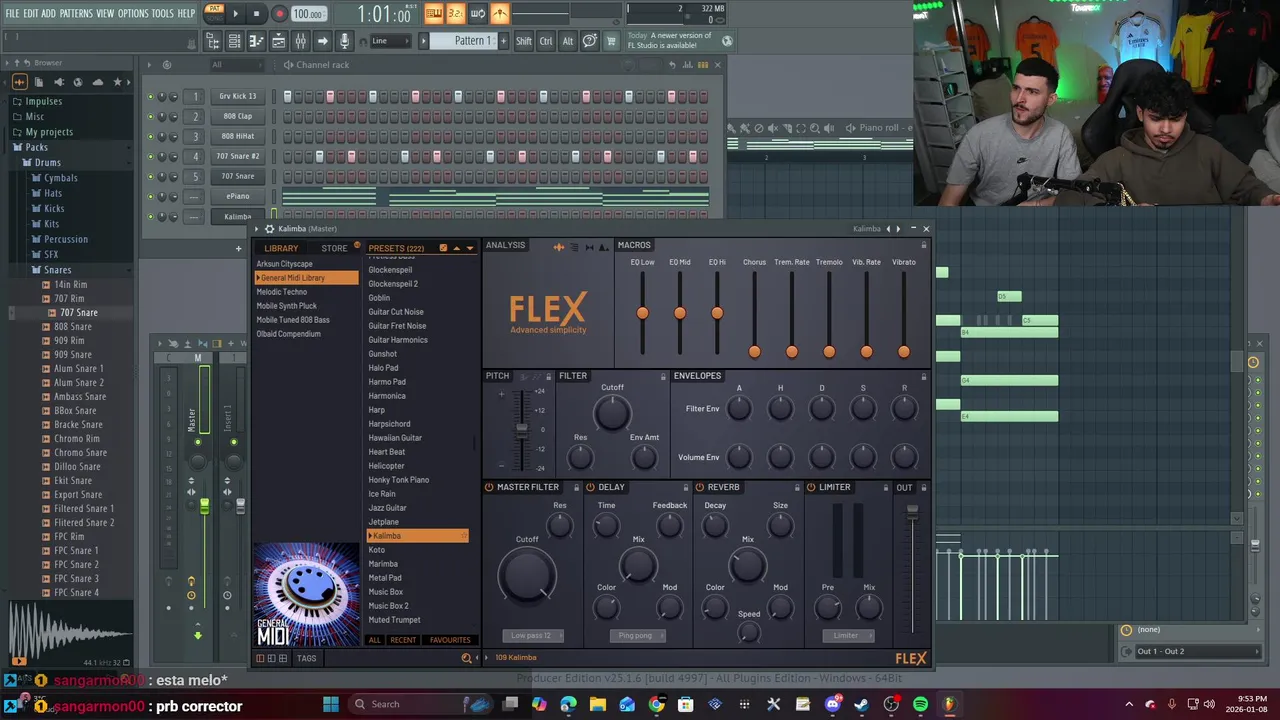Switch to FLEX STORE tab
The image size is (1280, 720).
(x=334, y=248)
